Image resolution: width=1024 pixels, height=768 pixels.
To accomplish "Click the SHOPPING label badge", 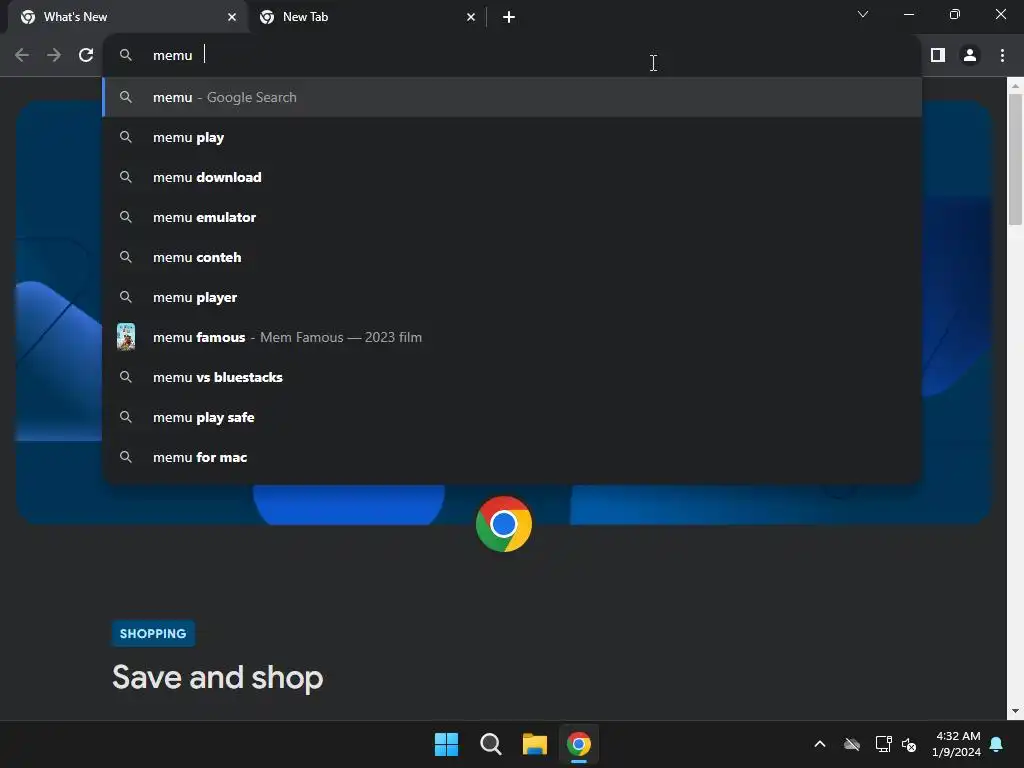I will (x=153, y=633).
